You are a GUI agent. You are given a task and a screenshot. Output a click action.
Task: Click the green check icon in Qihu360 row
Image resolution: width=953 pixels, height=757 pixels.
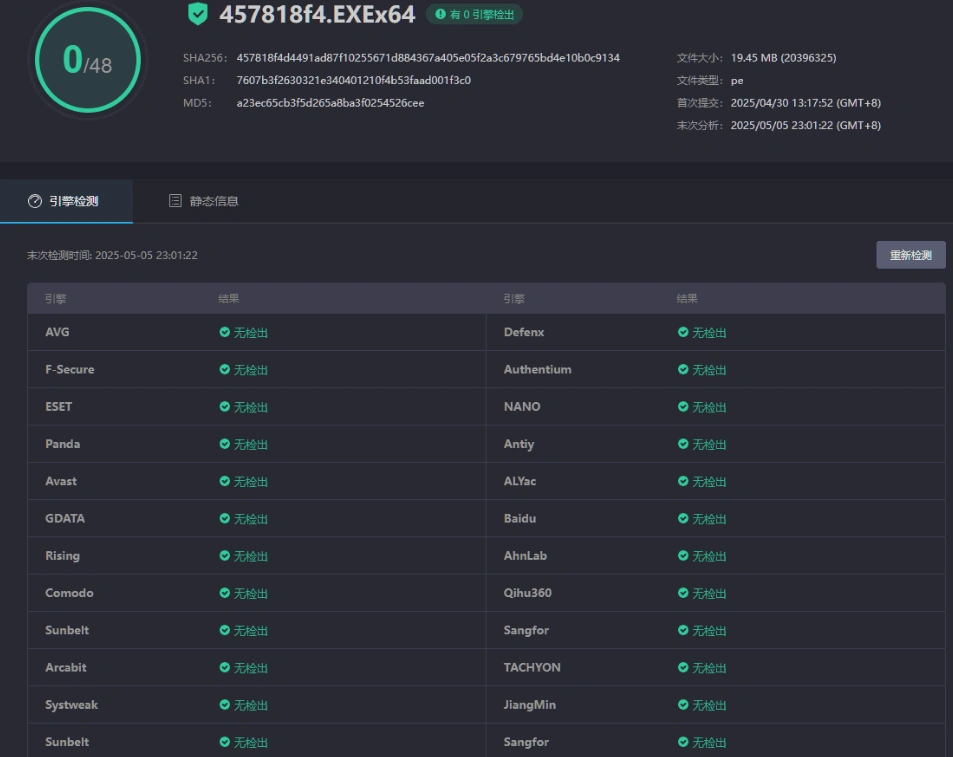[x=683, y=593]
